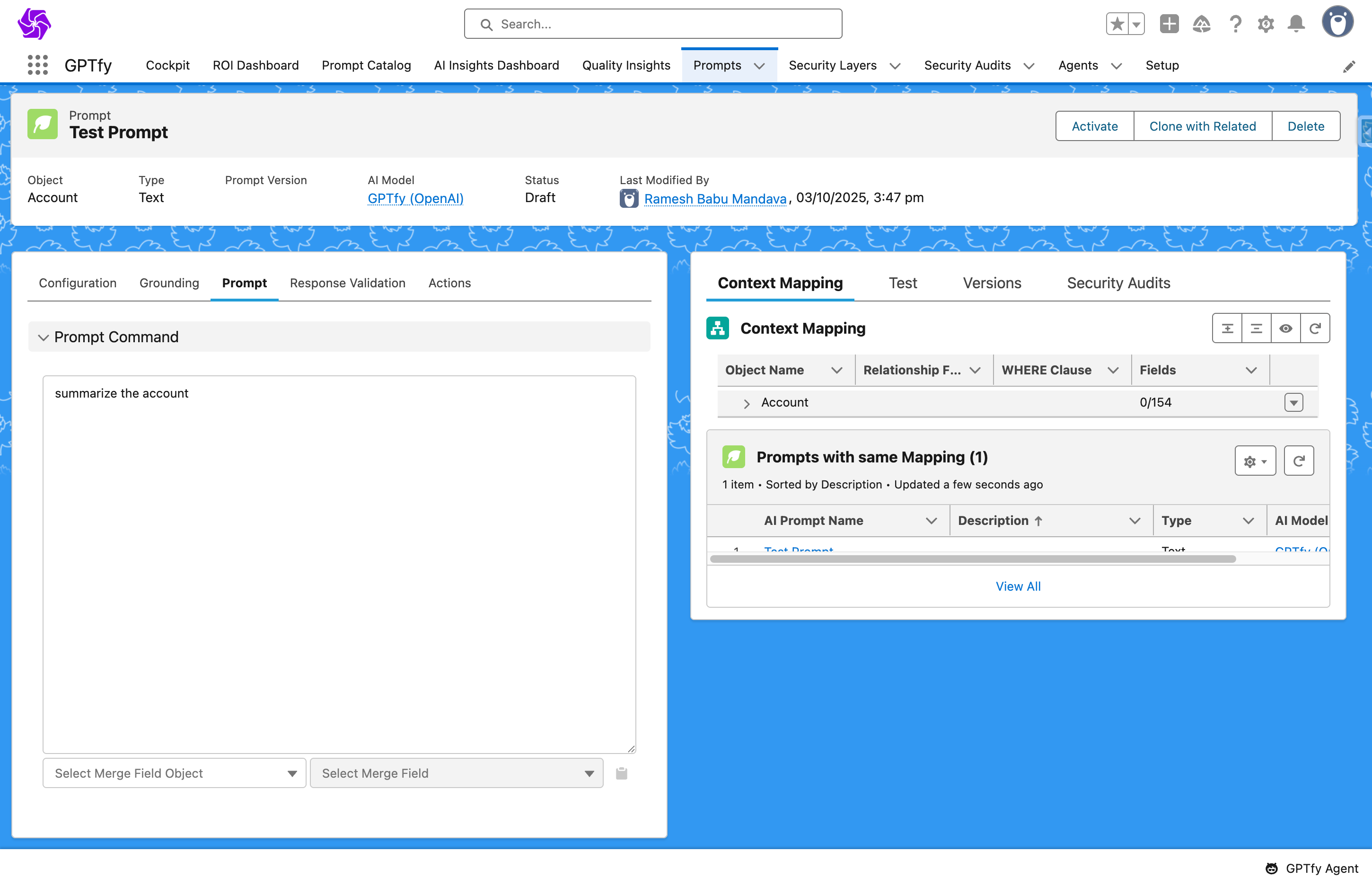Expand the Account row in Context Mapping

[747, 403]
